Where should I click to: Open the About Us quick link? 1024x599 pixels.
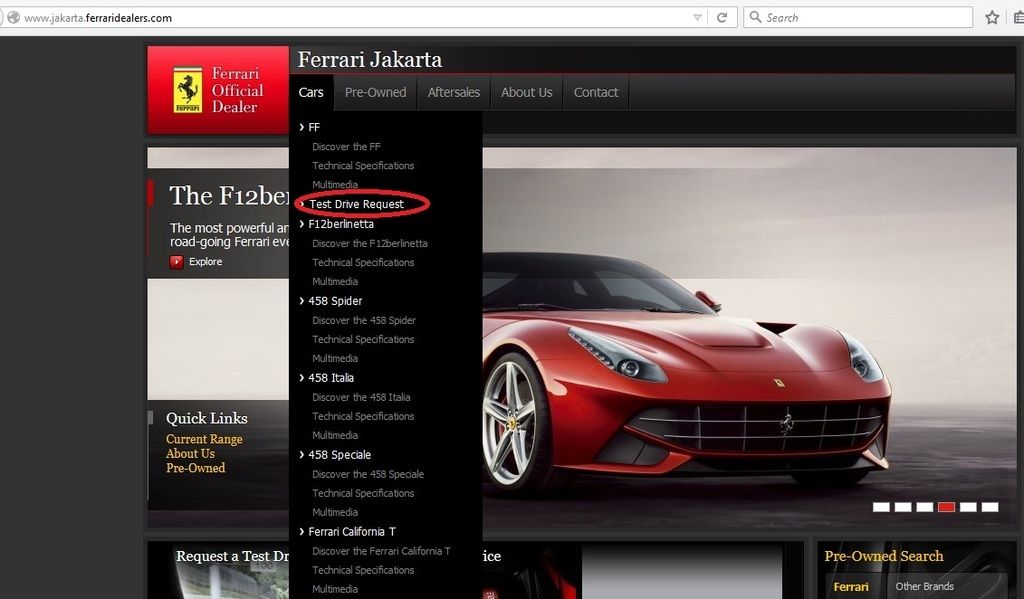click(190, 454)
